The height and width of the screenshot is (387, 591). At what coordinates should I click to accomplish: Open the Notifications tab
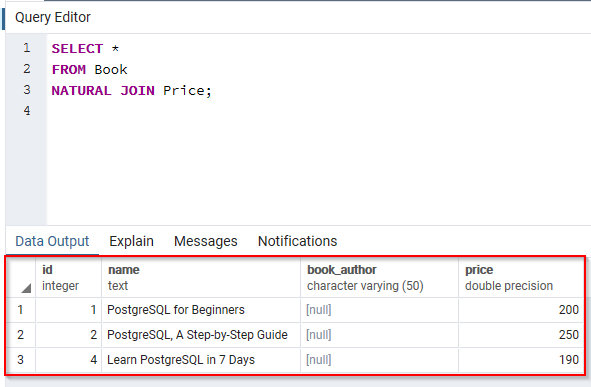[x=297, y=241]
